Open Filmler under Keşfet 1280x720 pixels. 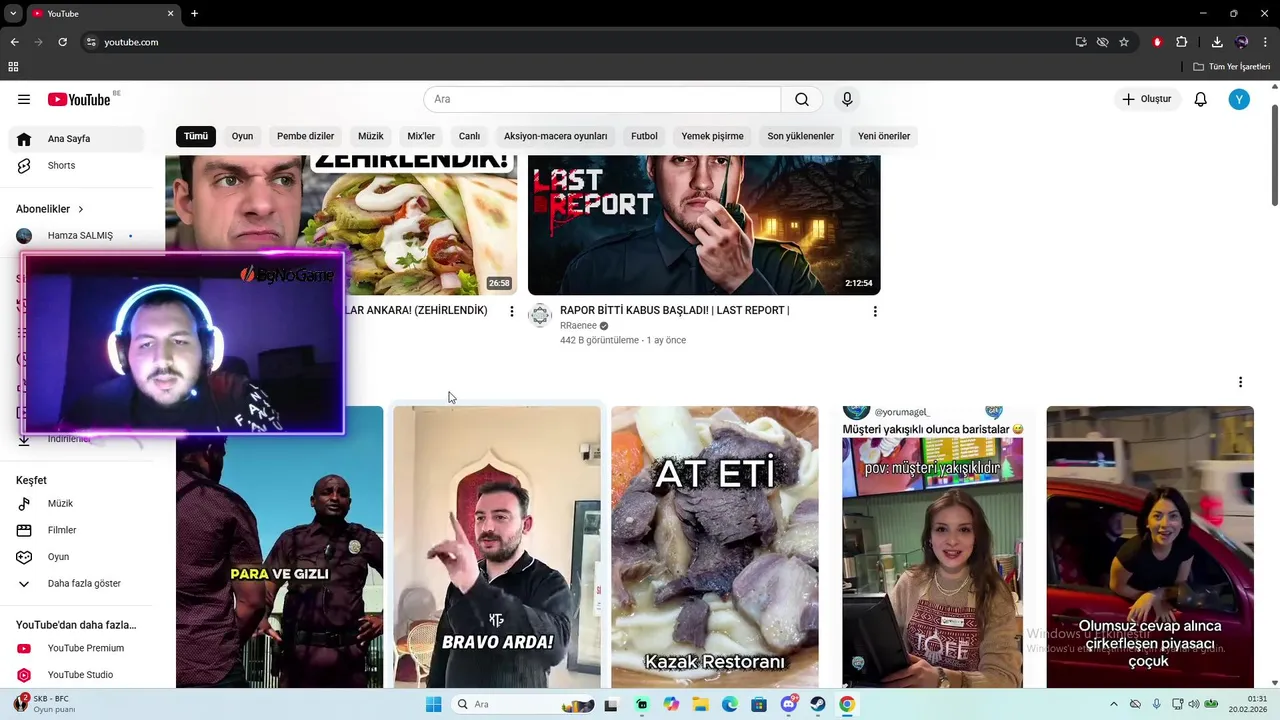click(x=77, y=530)
